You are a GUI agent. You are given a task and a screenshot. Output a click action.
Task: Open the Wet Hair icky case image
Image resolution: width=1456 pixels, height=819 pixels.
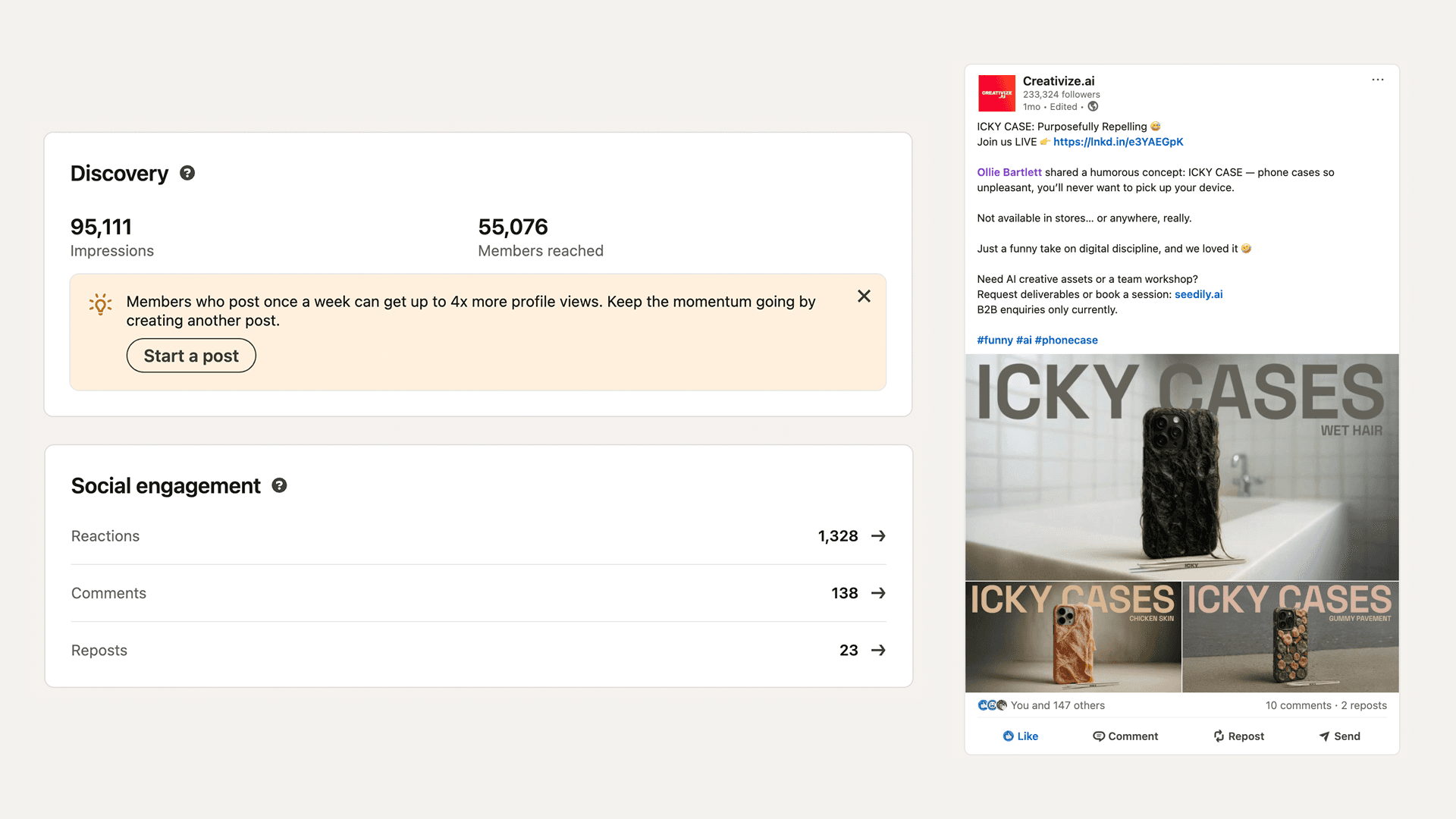coord(1181,467)
